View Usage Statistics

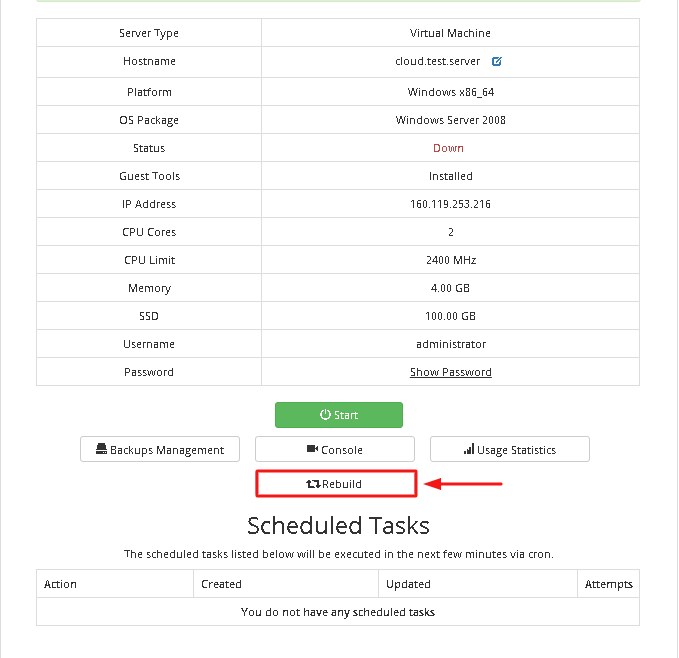point(510,449)
